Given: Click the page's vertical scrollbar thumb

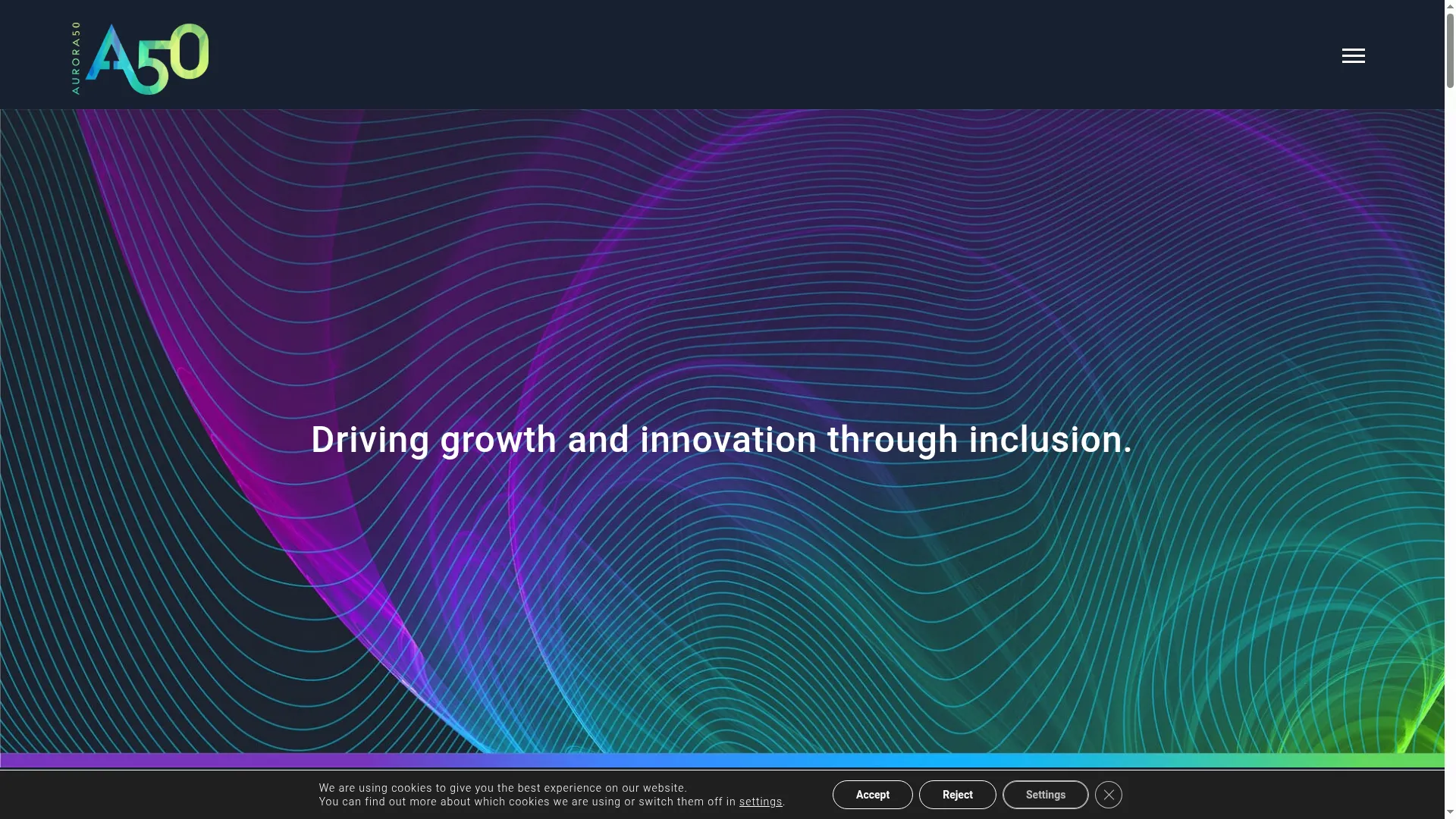Looking at the screenshot, I should (x=1450, y=50).
